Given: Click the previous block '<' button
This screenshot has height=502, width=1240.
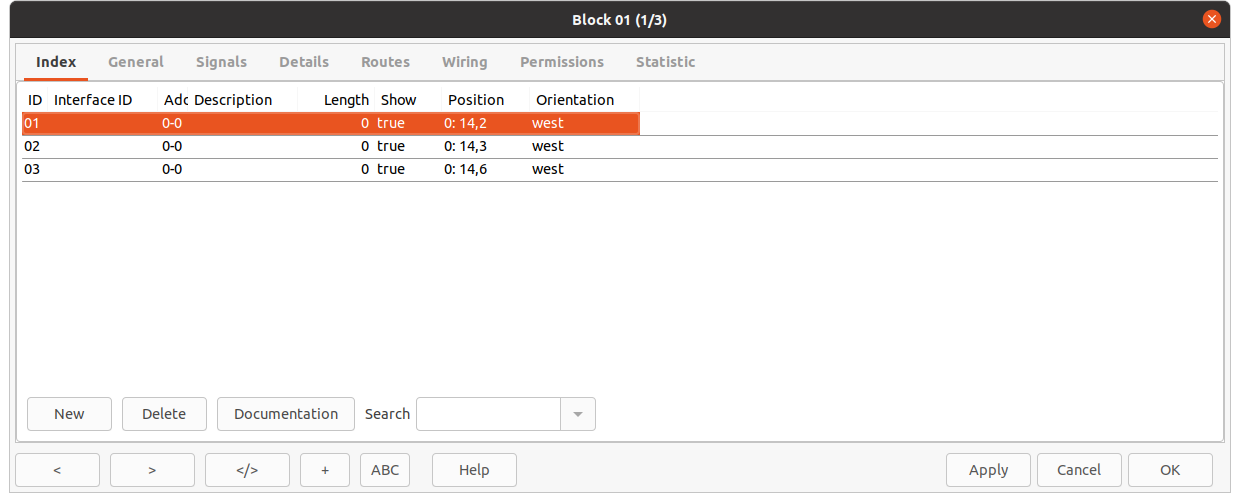Looking at the screenshot, I should pyautogui.click(x=57, y=470).
